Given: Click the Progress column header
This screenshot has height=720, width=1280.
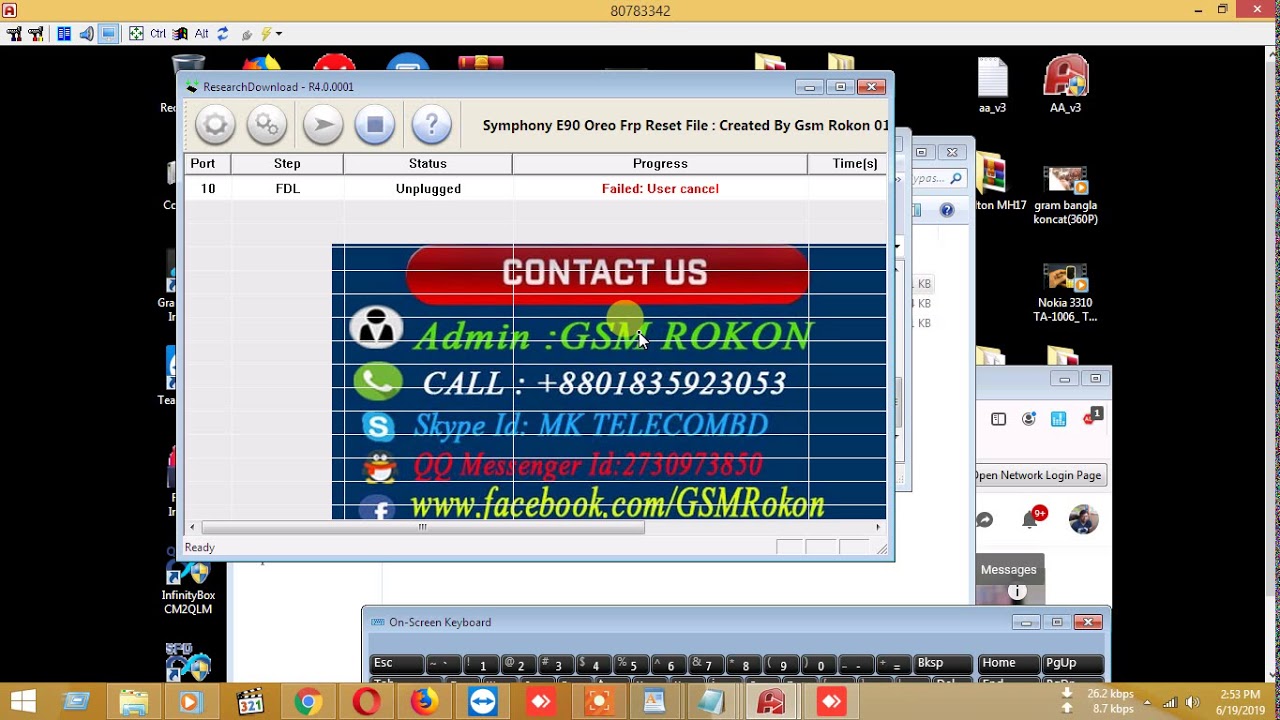Looking at the screenshot, I should point(660,163).
